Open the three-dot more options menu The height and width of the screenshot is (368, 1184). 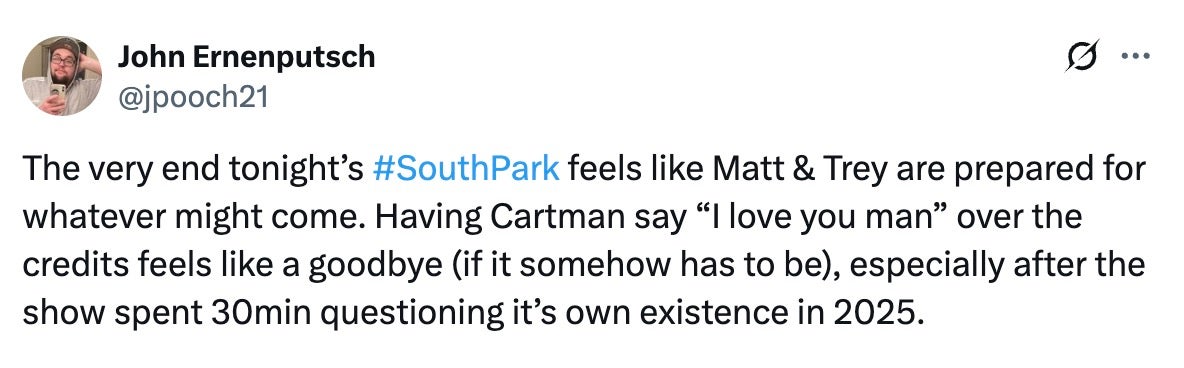click(1136, 56)
